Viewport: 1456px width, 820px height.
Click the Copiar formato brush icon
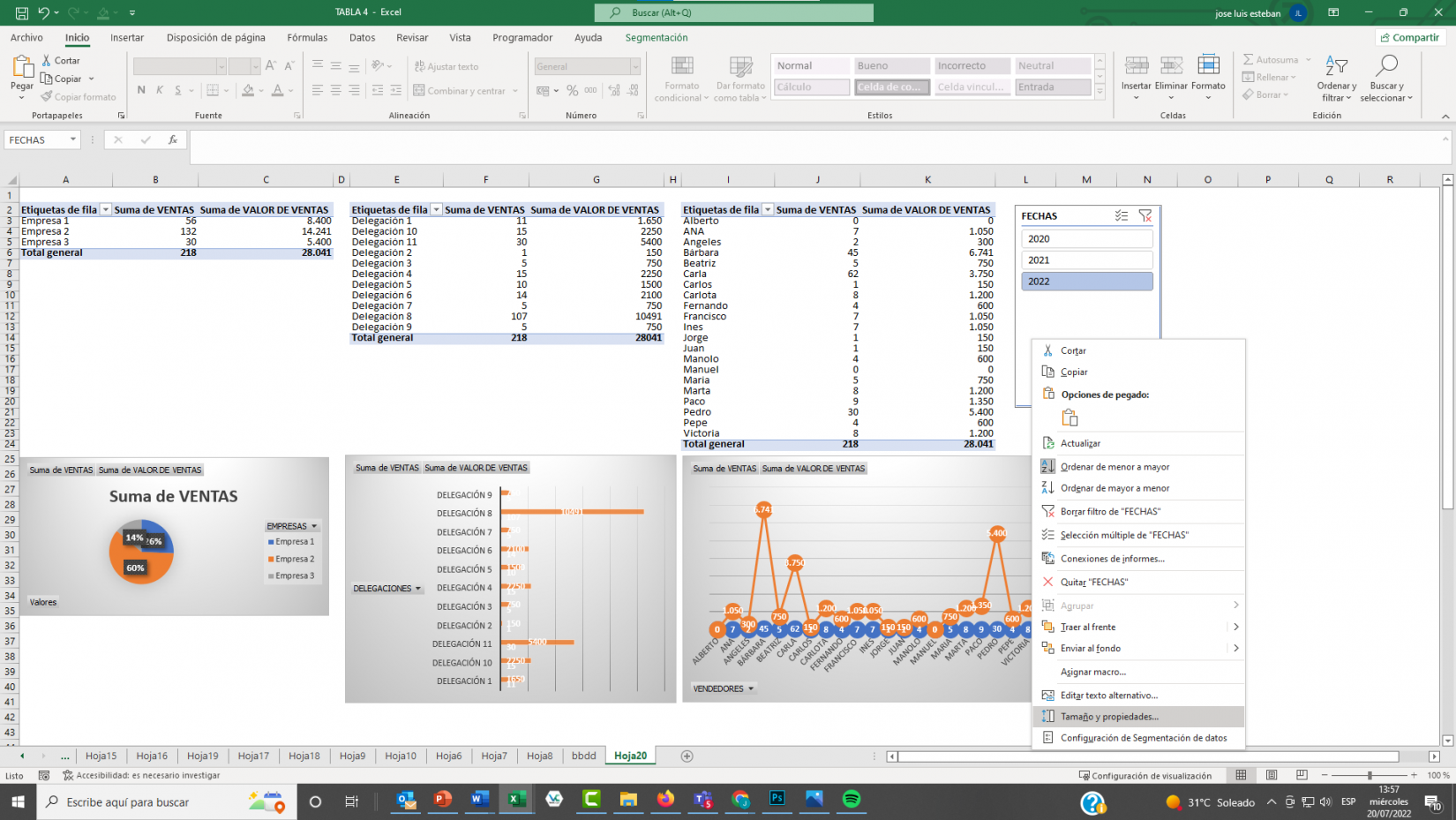coord(47,97)
